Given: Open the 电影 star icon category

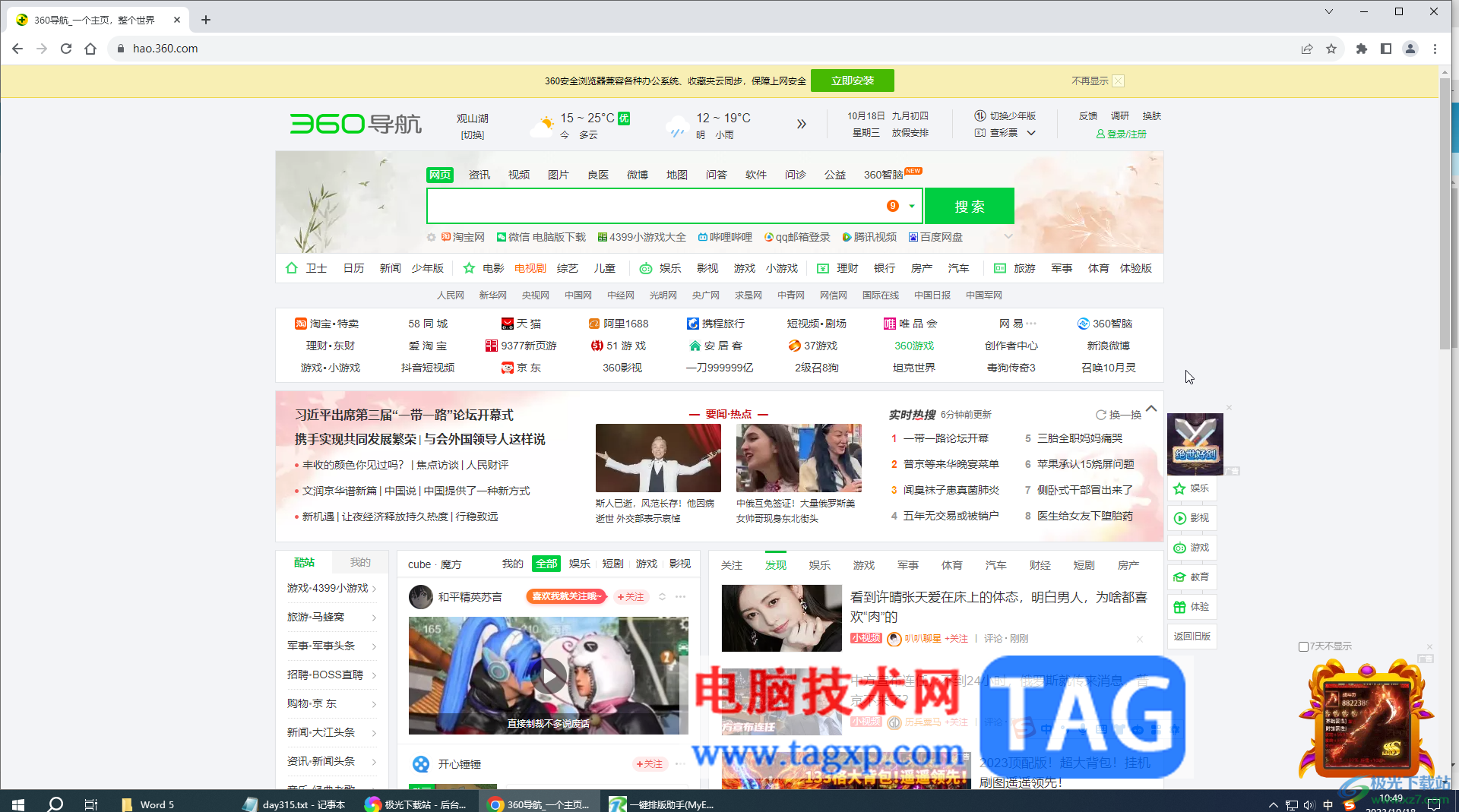Looking at the screenshot, I should coord(469,268).
